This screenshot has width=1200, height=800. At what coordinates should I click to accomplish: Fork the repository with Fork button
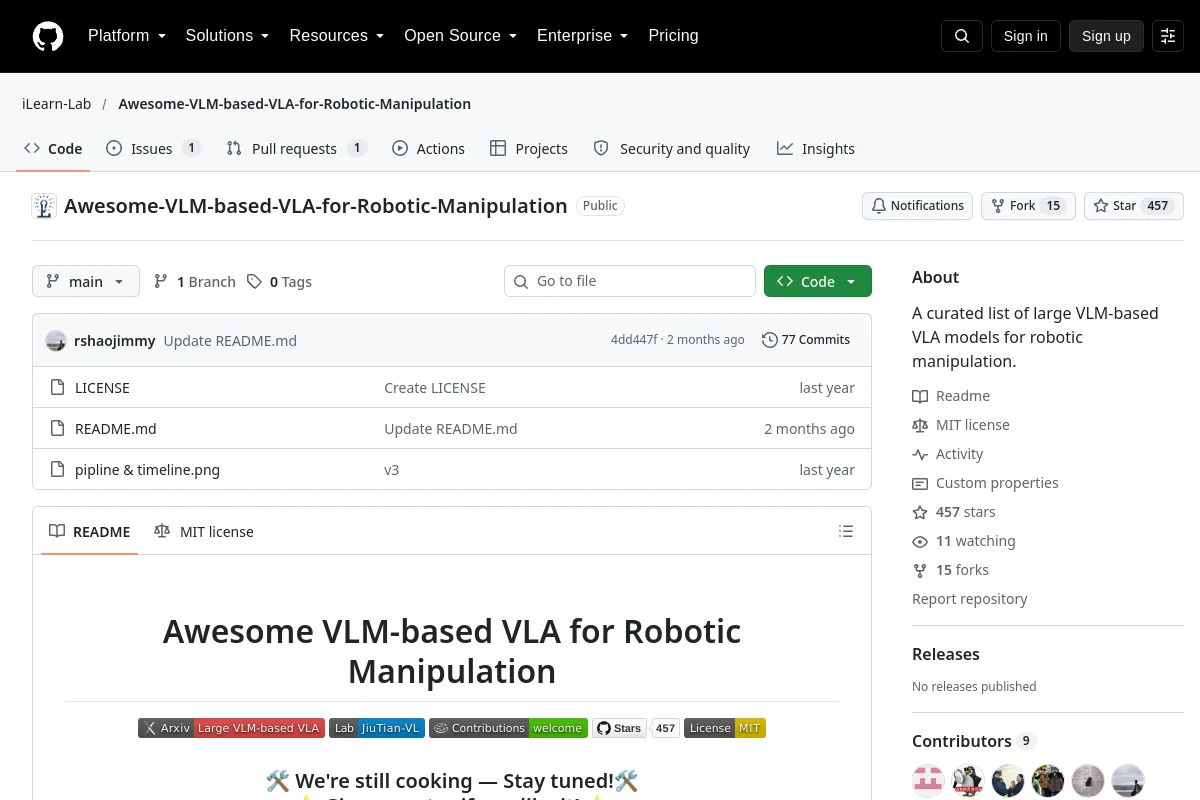(1028, 206)
